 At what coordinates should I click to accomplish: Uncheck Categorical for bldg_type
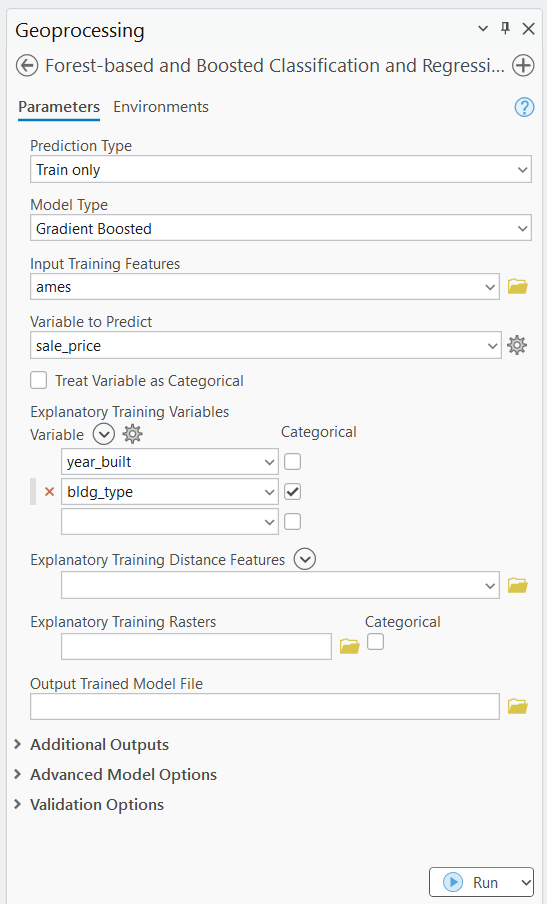click(293, 492)
